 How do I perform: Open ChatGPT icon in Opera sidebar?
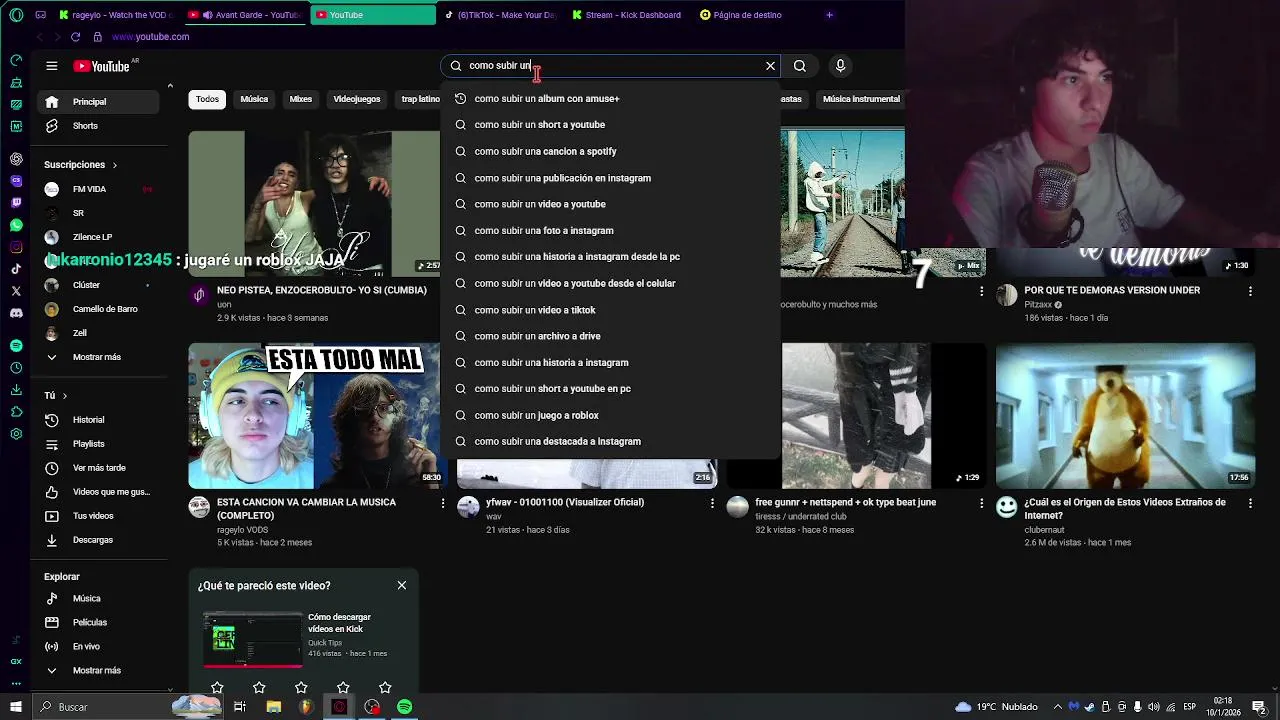point(16,159)
